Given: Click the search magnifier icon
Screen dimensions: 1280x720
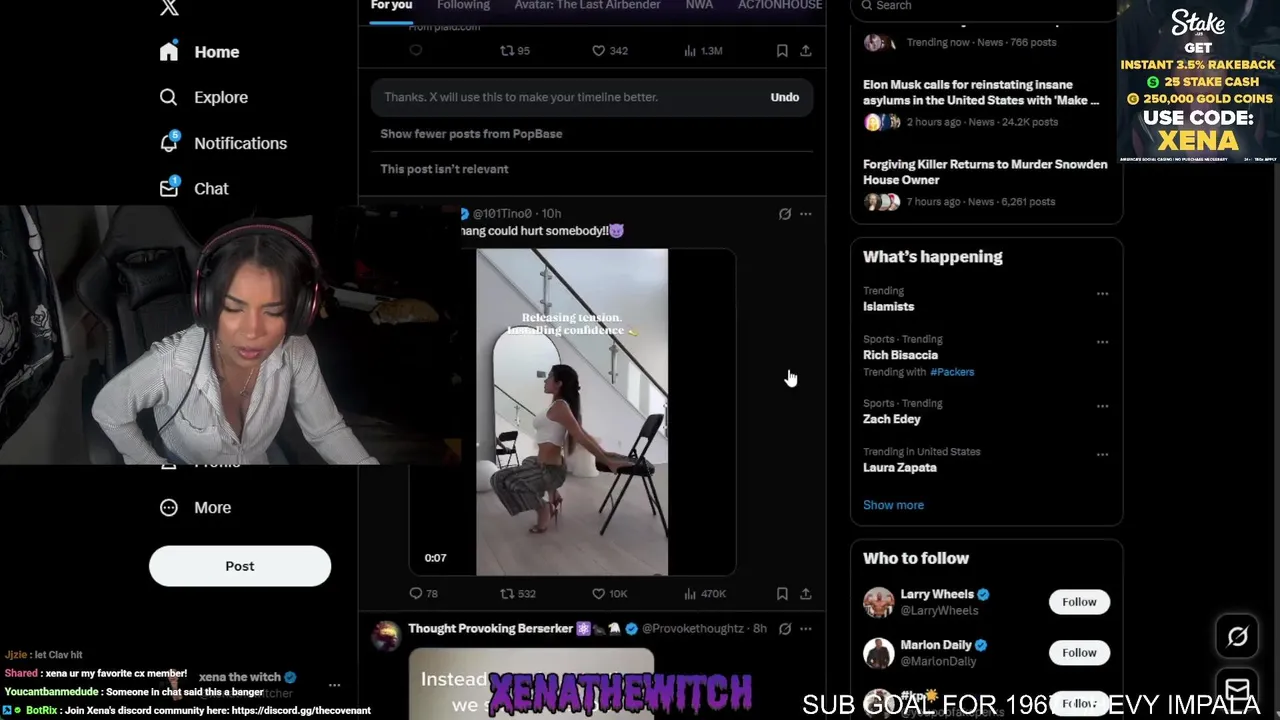Looking at the screenshot, I should click(866, 6).
